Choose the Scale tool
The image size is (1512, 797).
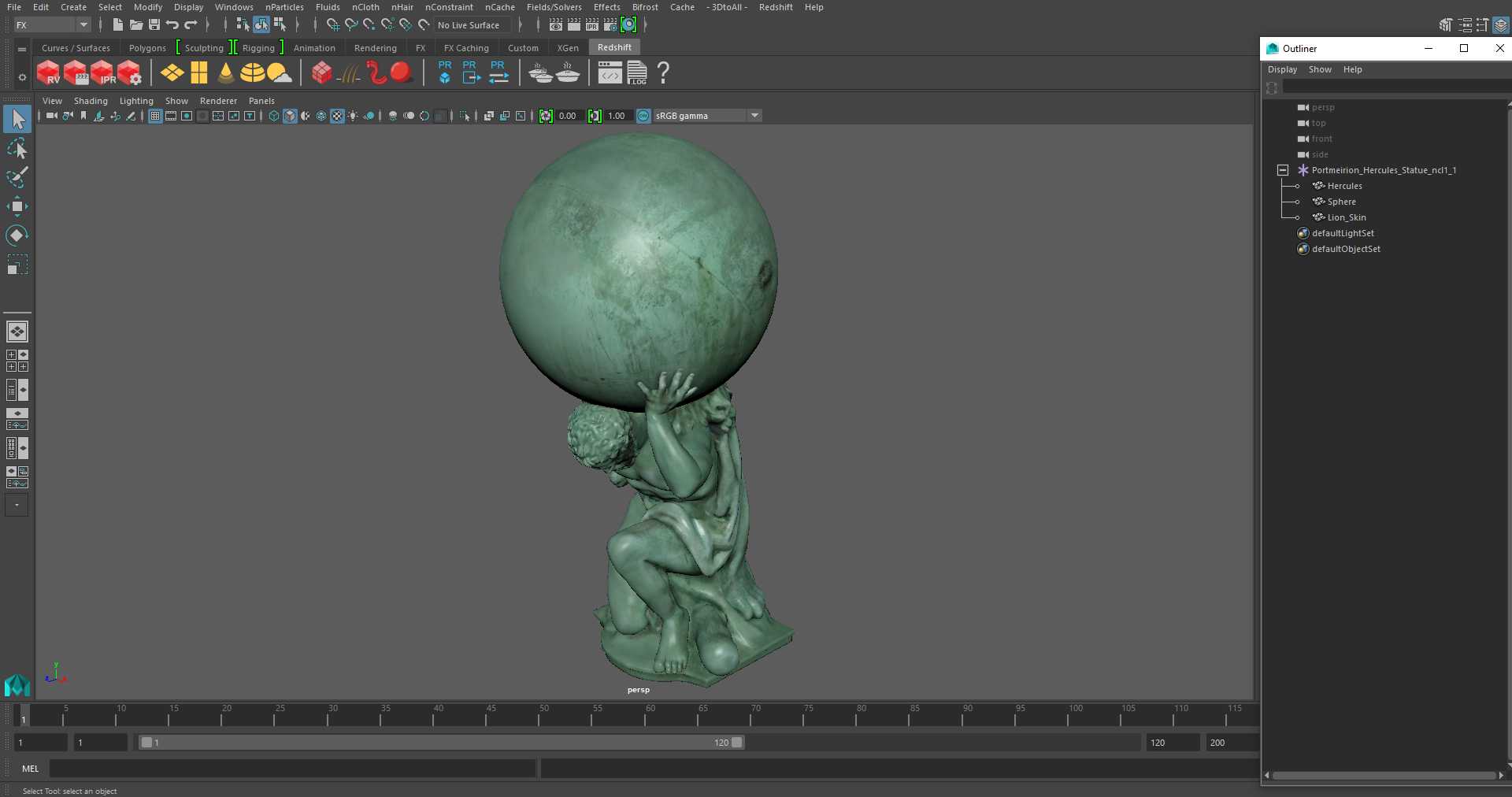coord(17,265)
